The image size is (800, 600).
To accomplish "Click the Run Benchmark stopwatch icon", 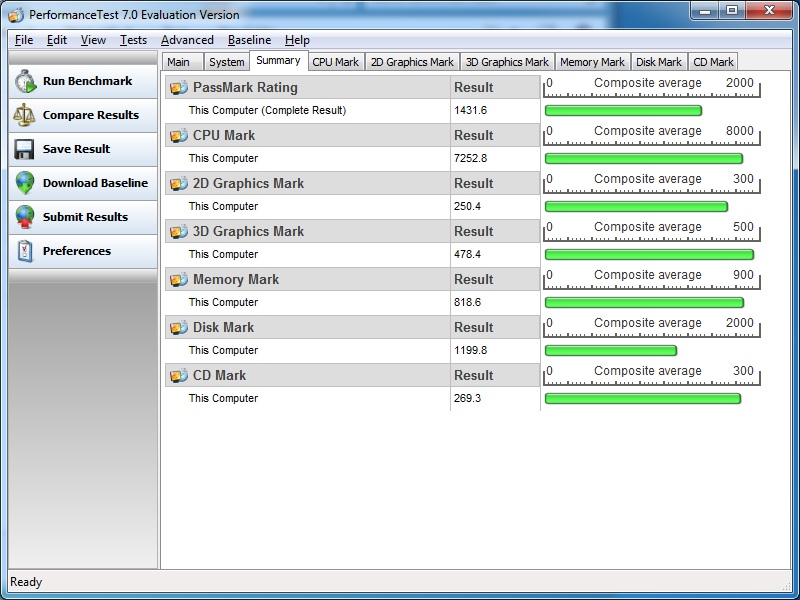I will coord(25,82).
